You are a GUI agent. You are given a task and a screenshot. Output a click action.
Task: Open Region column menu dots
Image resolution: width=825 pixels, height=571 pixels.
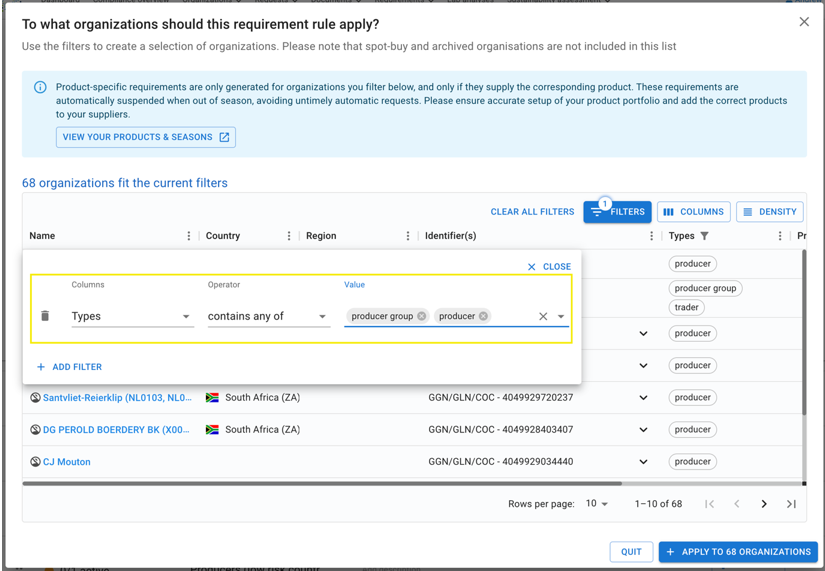tap(408, 236)
